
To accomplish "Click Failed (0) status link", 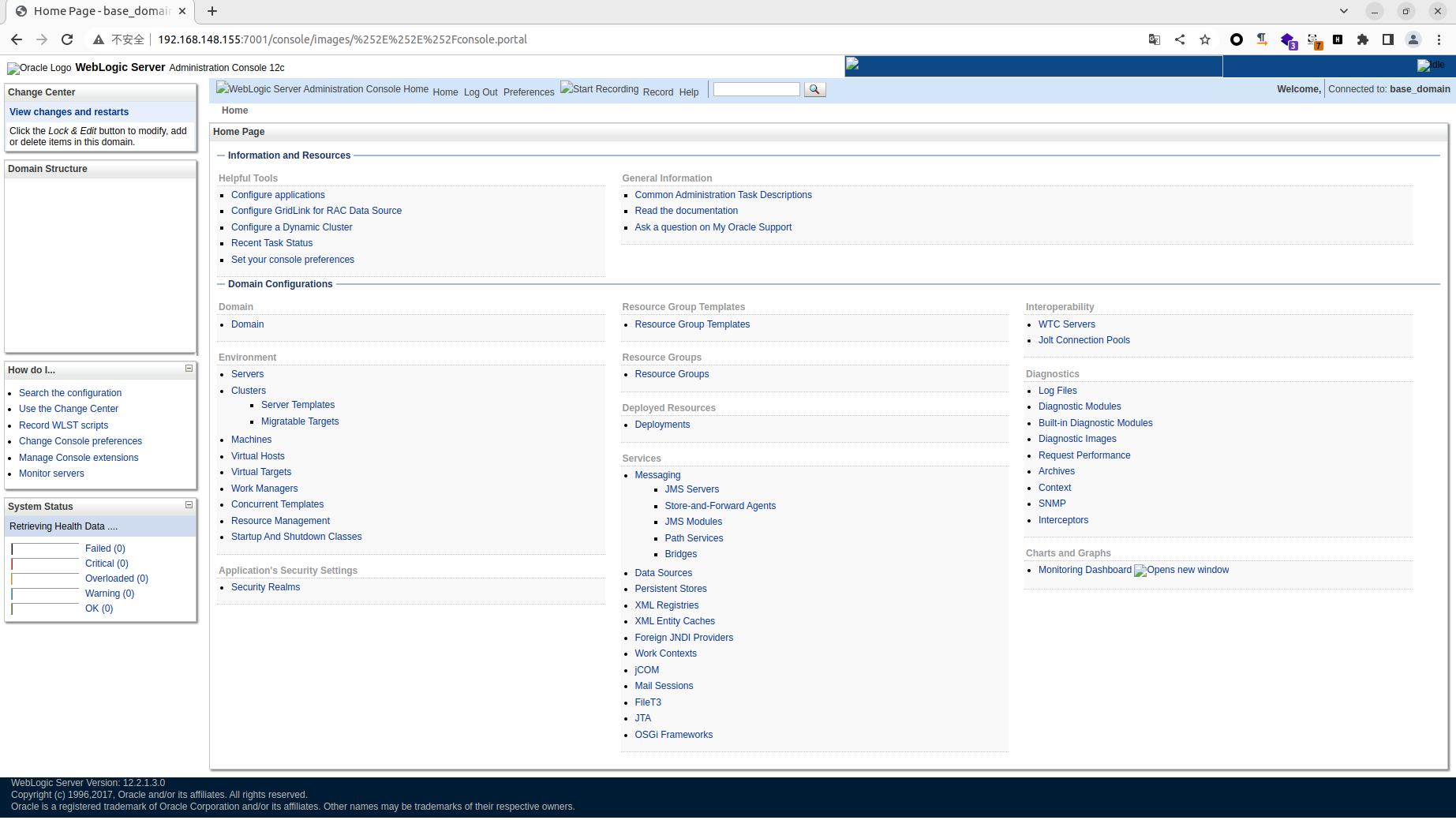I will (x=105, y=549).
